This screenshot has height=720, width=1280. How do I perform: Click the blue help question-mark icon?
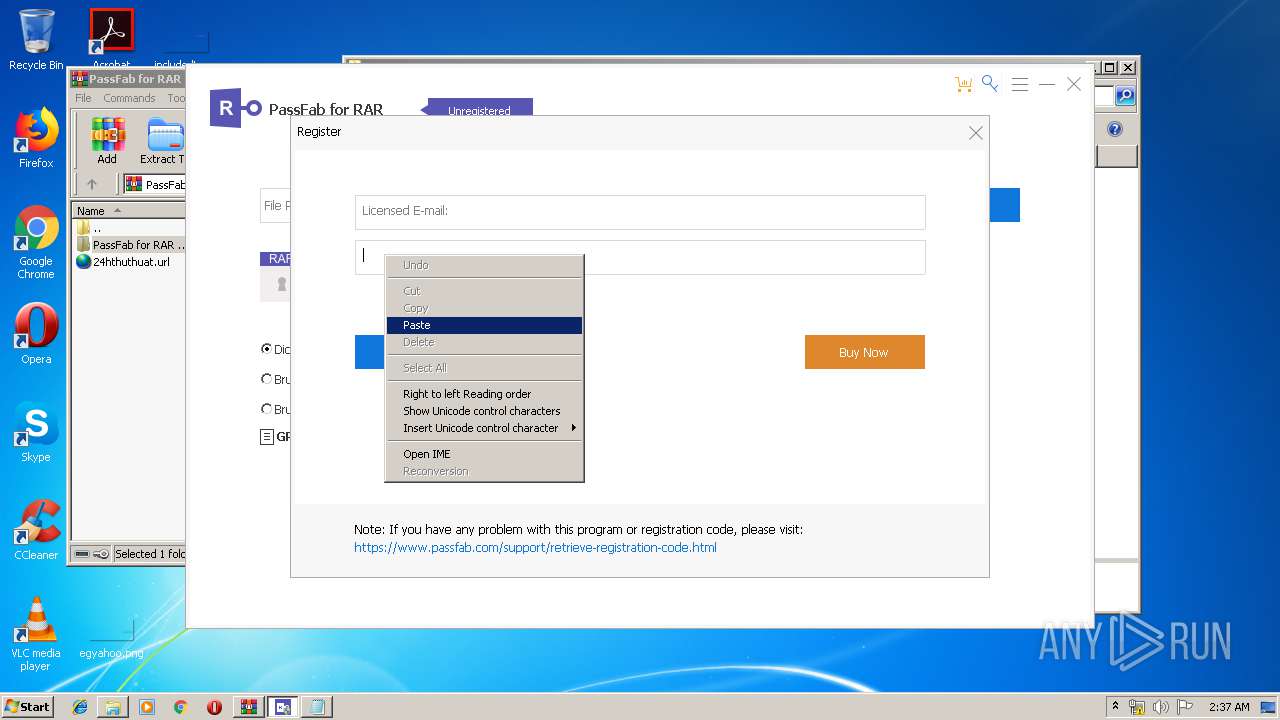click(x=1115, y=129)
